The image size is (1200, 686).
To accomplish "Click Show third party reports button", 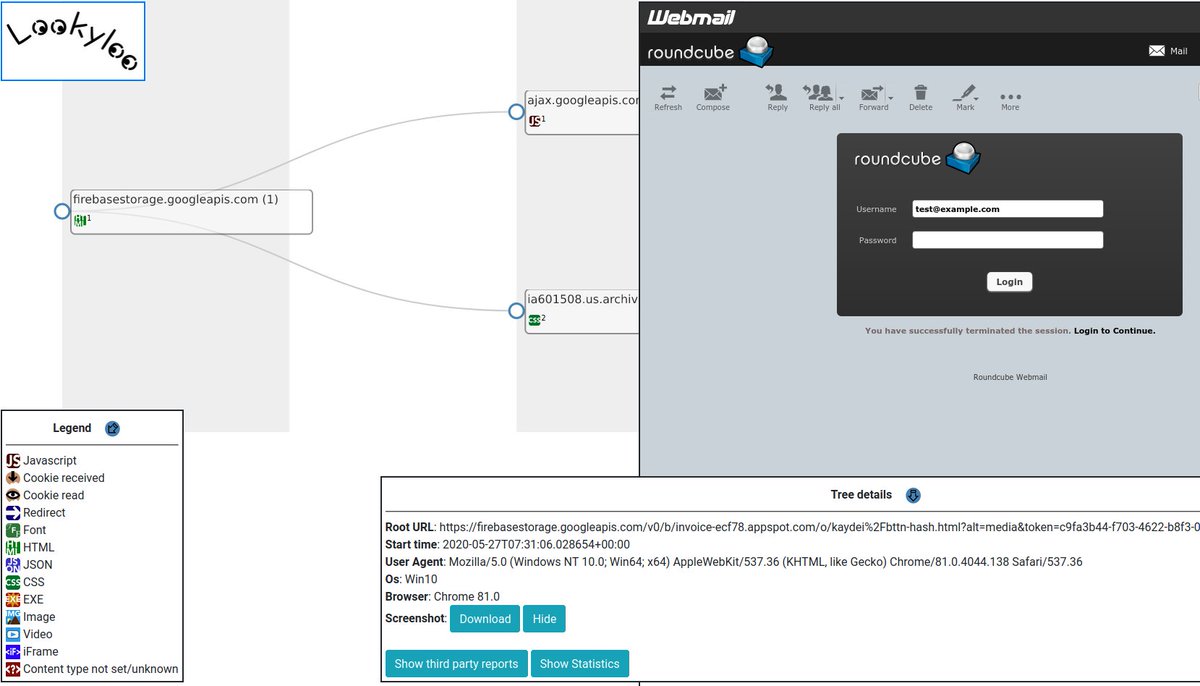I will 456,663.
